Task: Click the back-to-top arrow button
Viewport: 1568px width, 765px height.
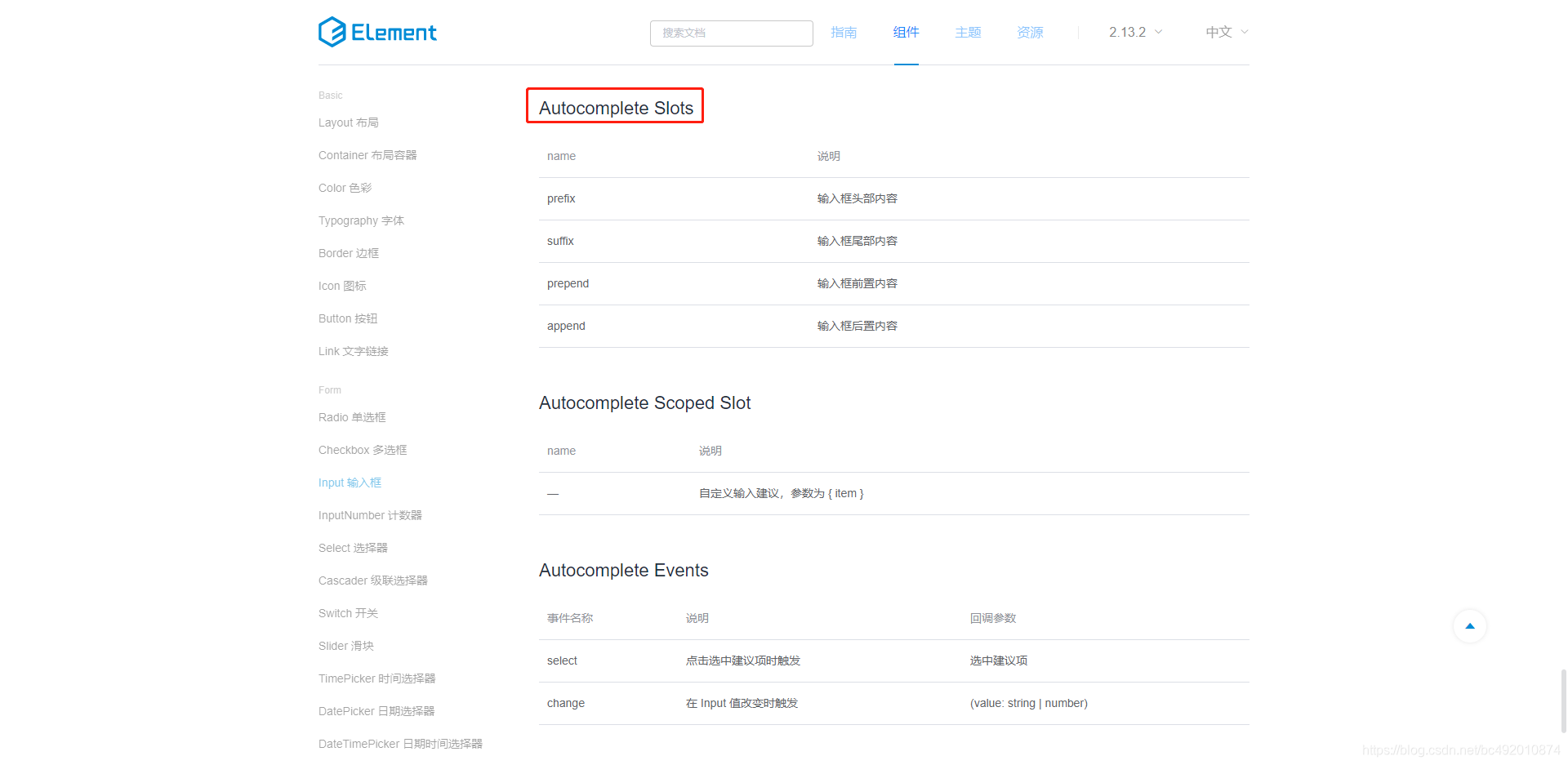Action: tap(1470, 626)
